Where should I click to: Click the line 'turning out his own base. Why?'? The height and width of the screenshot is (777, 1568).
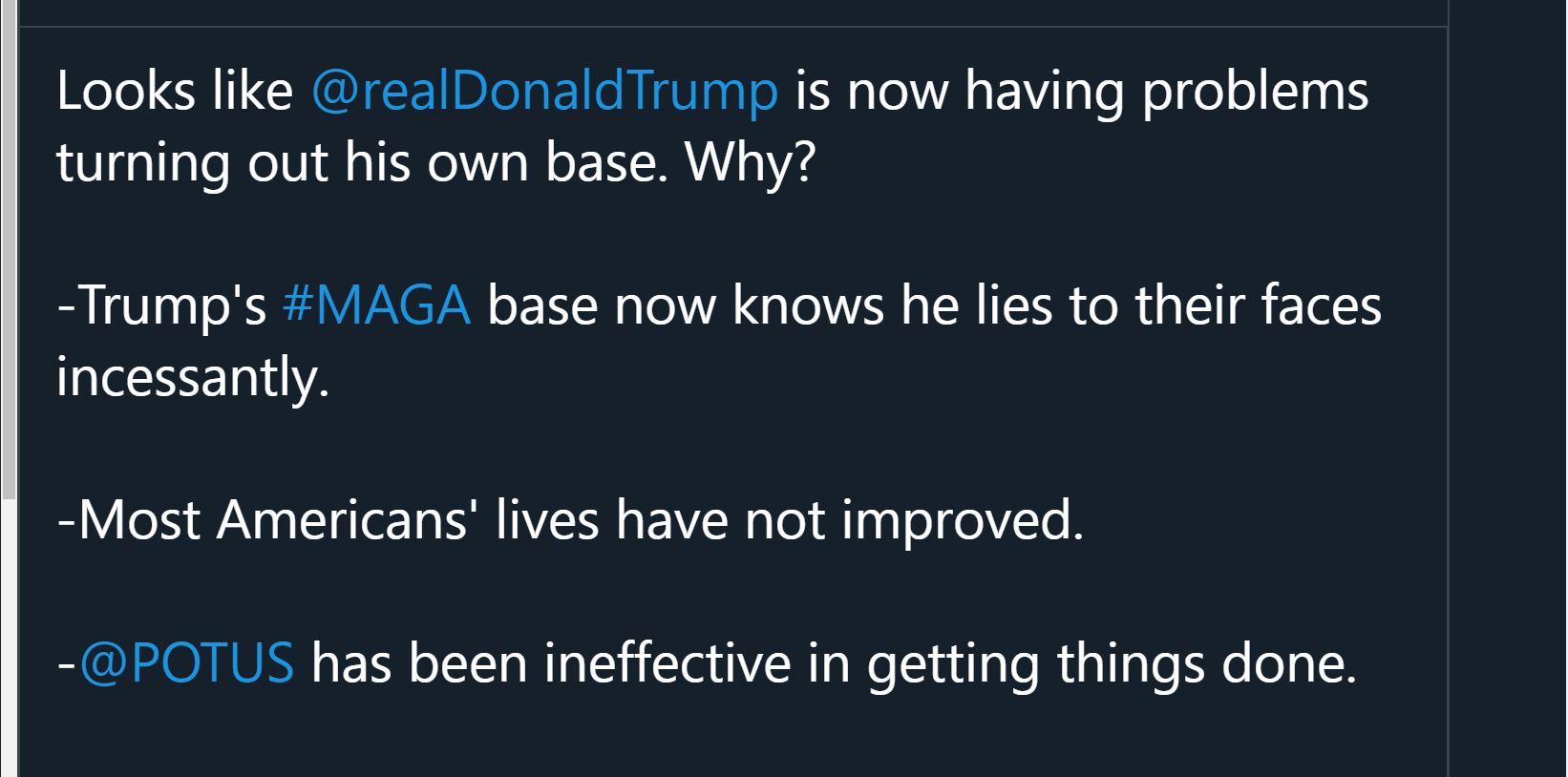pyautogui.click(x=436, y=163)
